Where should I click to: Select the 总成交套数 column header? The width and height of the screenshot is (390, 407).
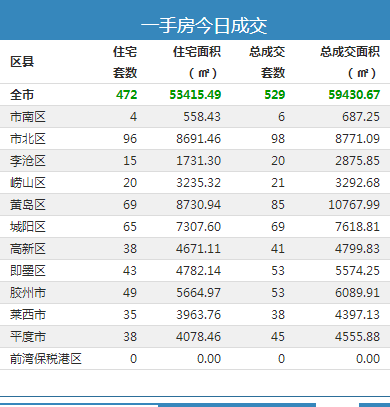click(x=267, y=62)
